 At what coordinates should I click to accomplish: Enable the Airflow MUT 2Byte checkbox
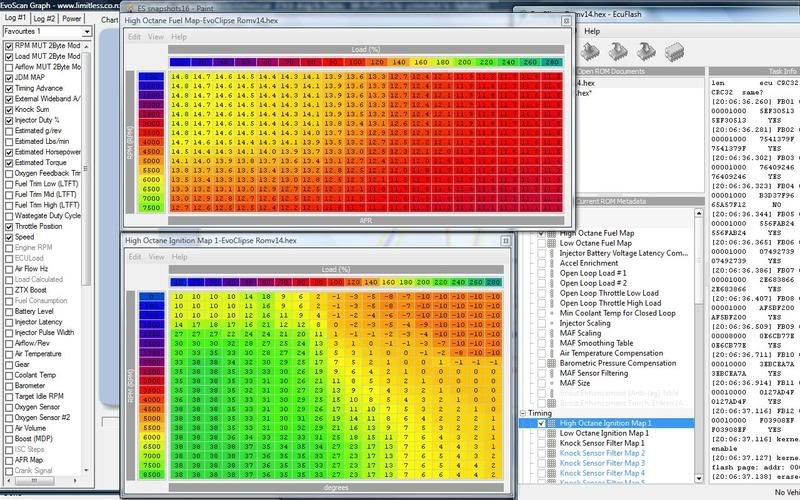tap(8, 69)
